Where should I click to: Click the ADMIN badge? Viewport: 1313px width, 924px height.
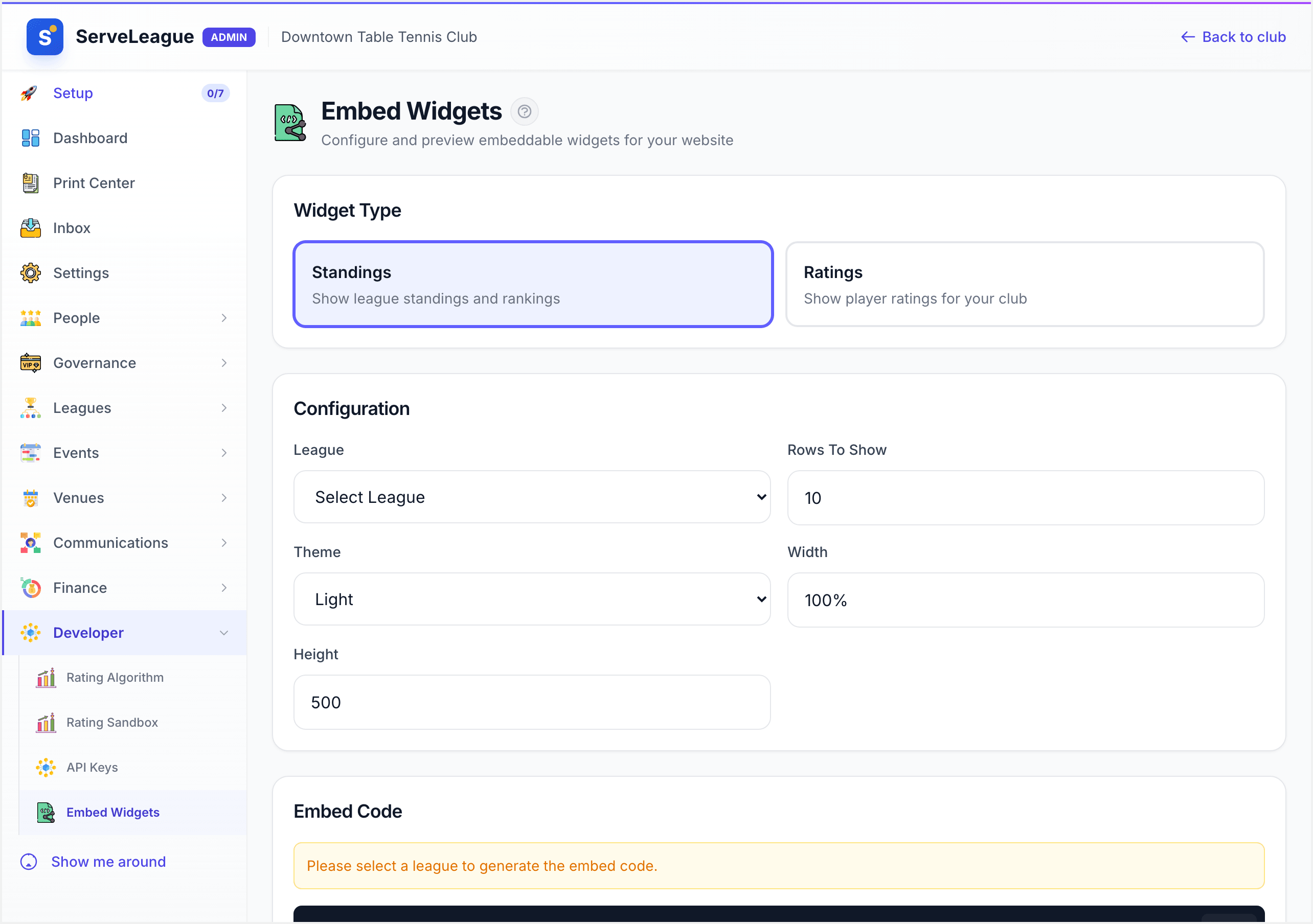pyautogui.click(x=229, y=37)
